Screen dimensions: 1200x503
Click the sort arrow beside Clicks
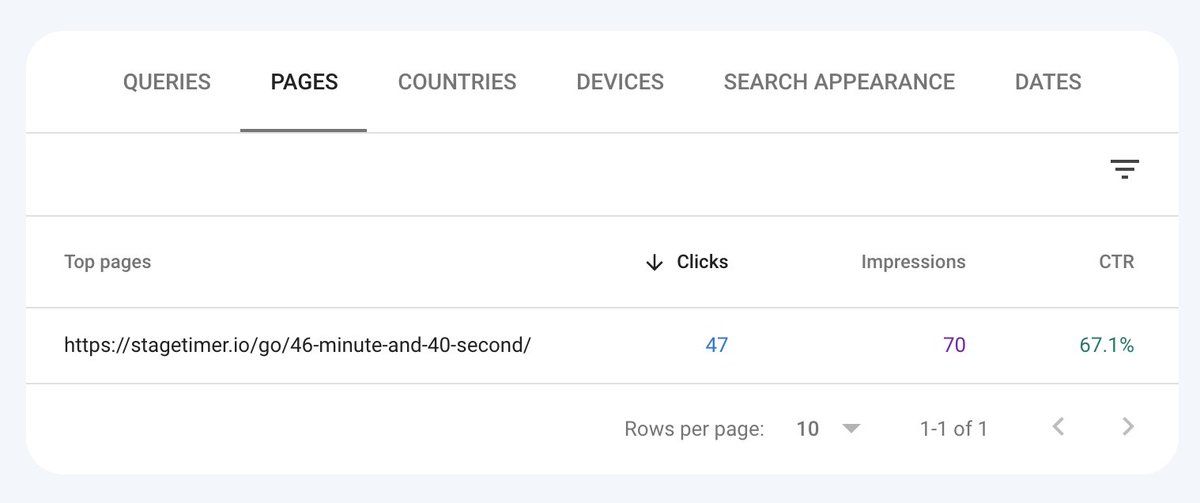point(654,262)
